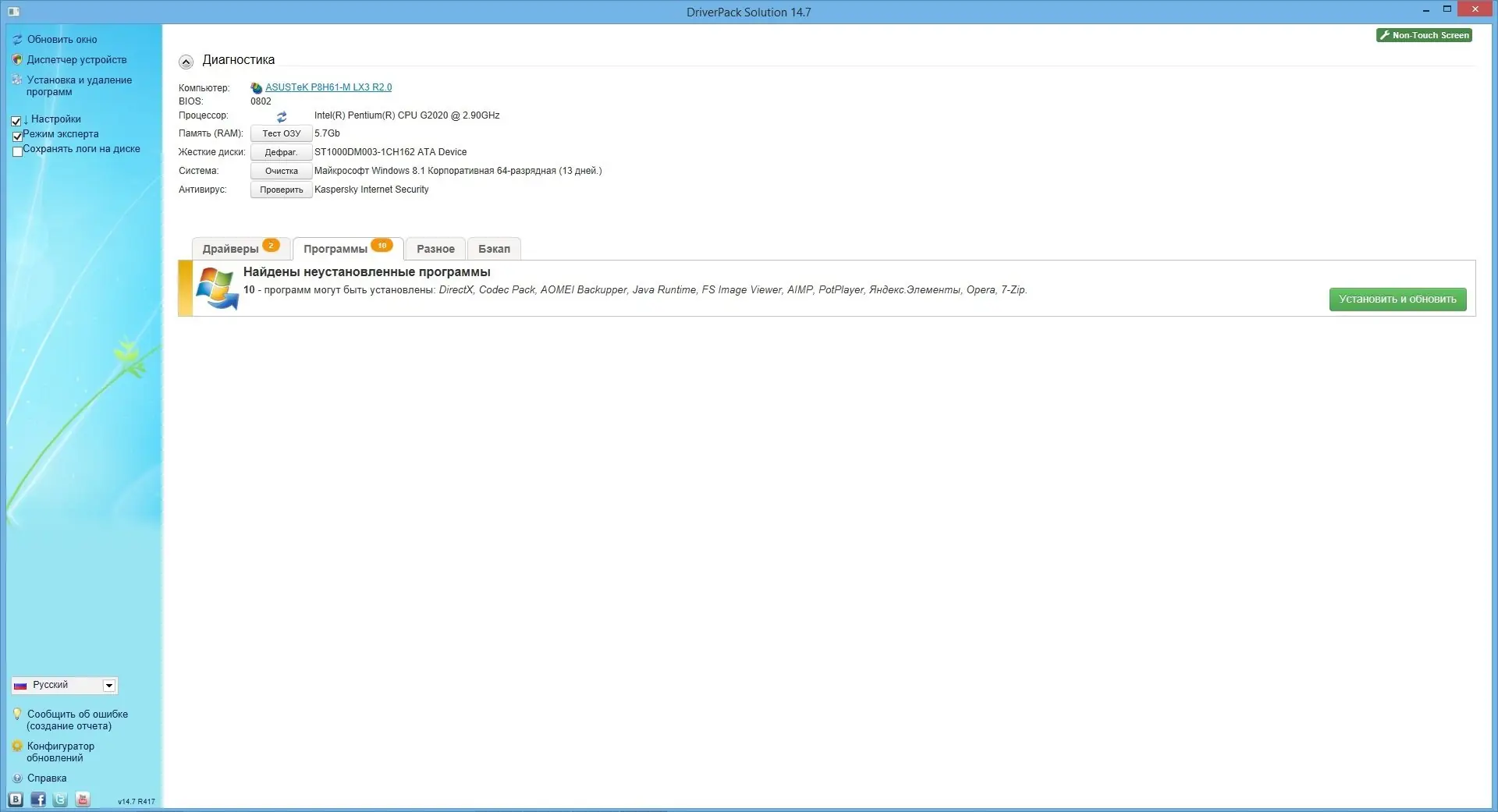Open Установка и удаление программ link

coord(79,86)
